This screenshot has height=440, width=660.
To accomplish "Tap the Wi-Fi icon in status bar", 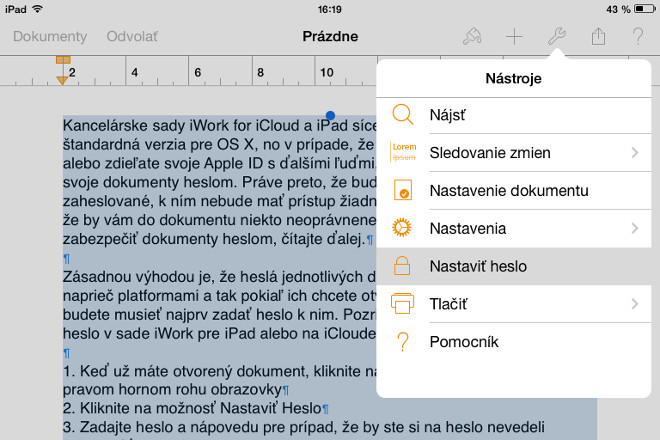I will pos(37,9).
